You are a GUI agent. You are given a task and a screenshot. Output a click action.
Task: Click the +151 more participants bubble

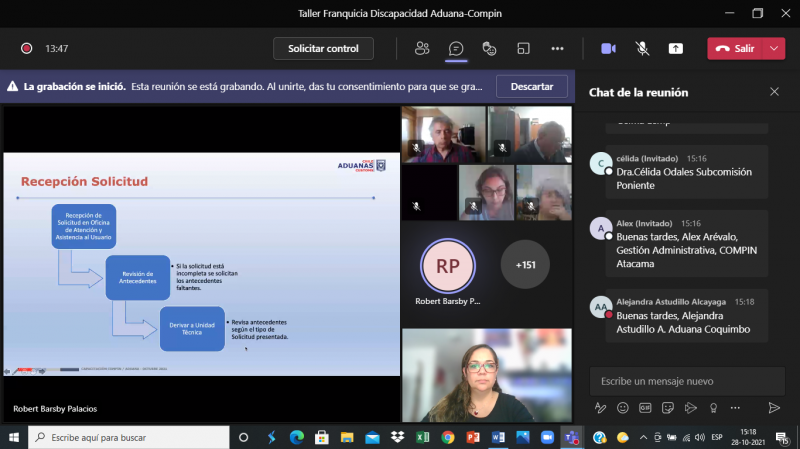(525, 265)
